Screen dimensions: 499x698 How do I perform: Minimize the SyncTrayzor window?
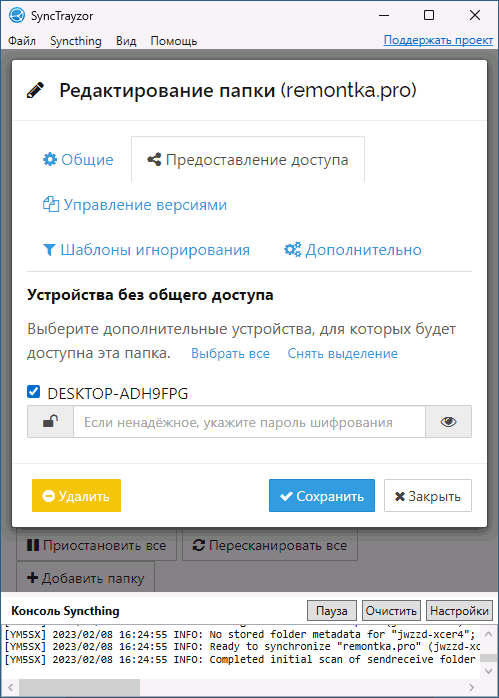tap(384, 16)
